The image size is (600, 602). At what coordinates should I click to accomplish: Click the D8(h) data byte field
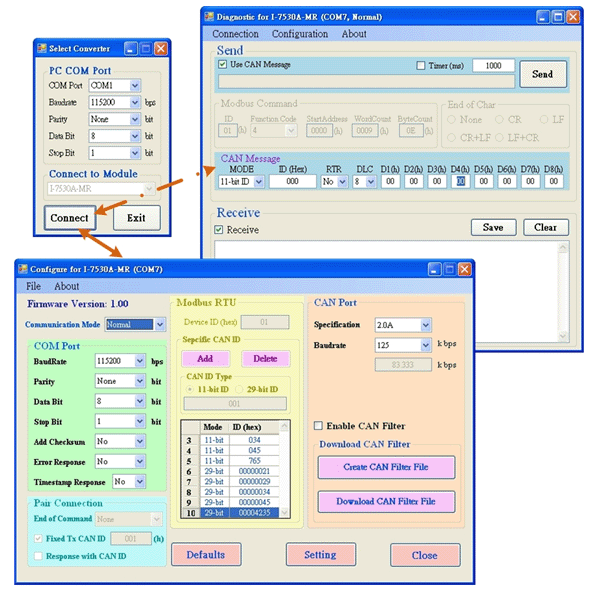pyautogui.click(x=554, y=181)
